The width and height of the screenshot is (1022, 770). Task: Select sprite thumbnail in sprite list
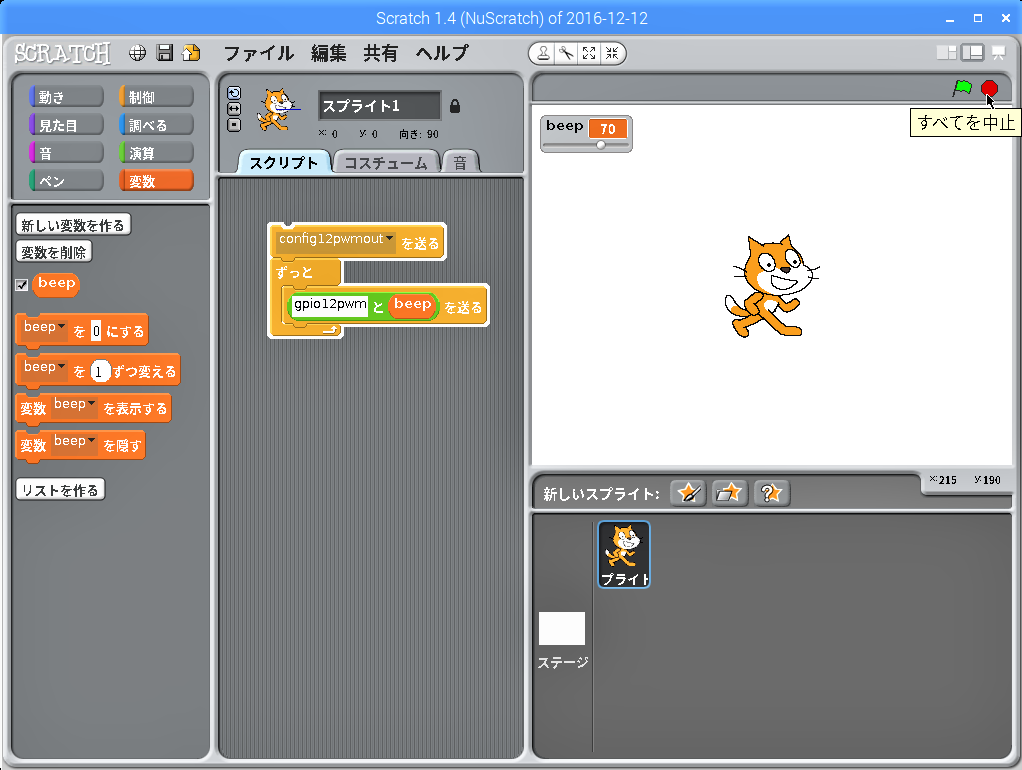tap(624, 554)
